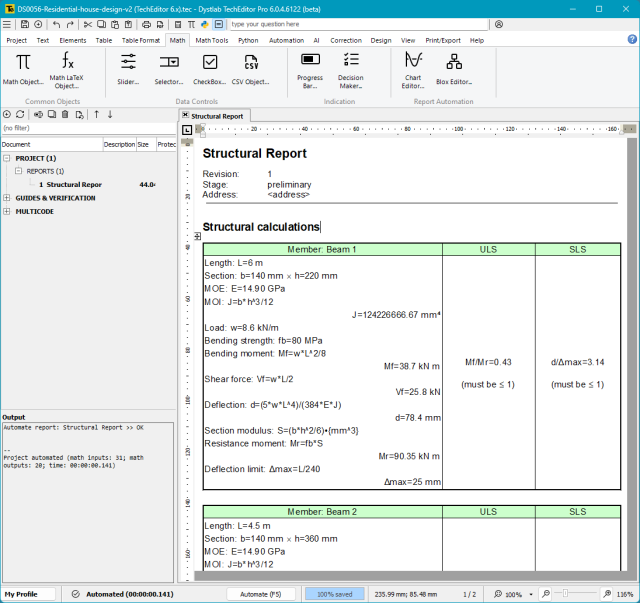640x603 pixels.
Task: Click the table handle icon above Beam 1 table
Action: click(198, 236)
